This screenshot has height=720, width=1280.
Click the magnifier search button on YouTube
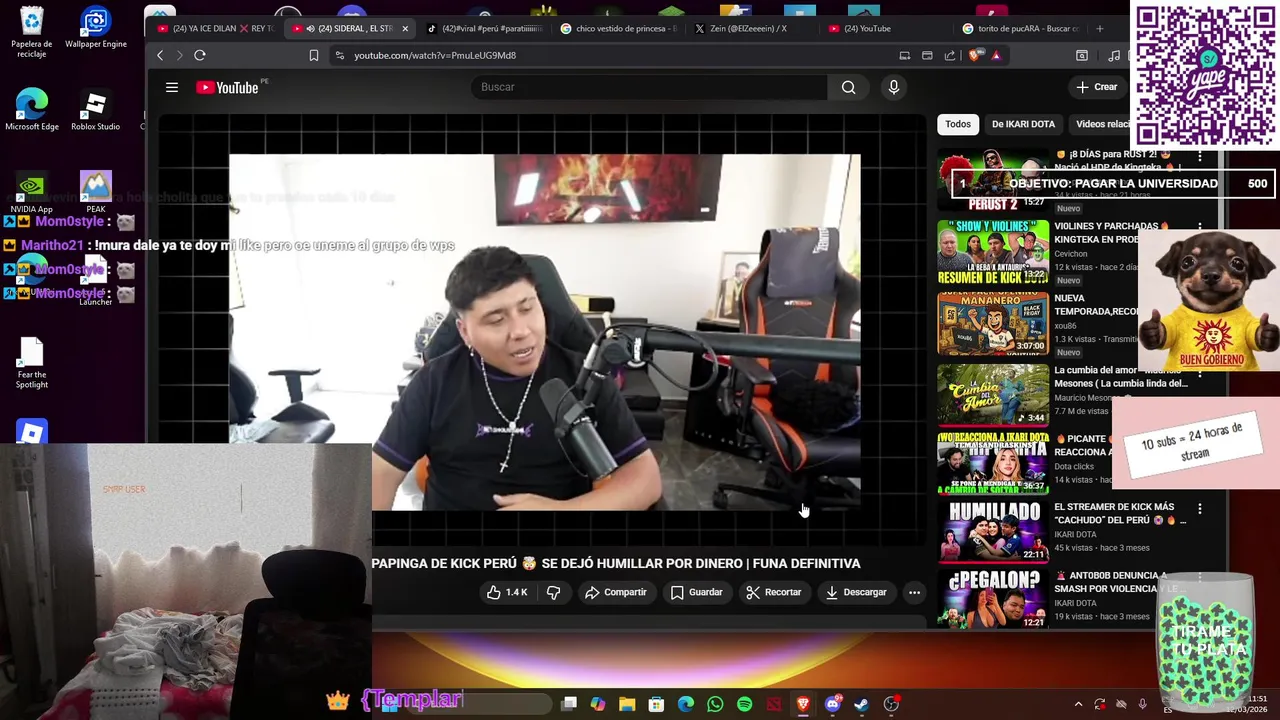[x=848, y=87]
